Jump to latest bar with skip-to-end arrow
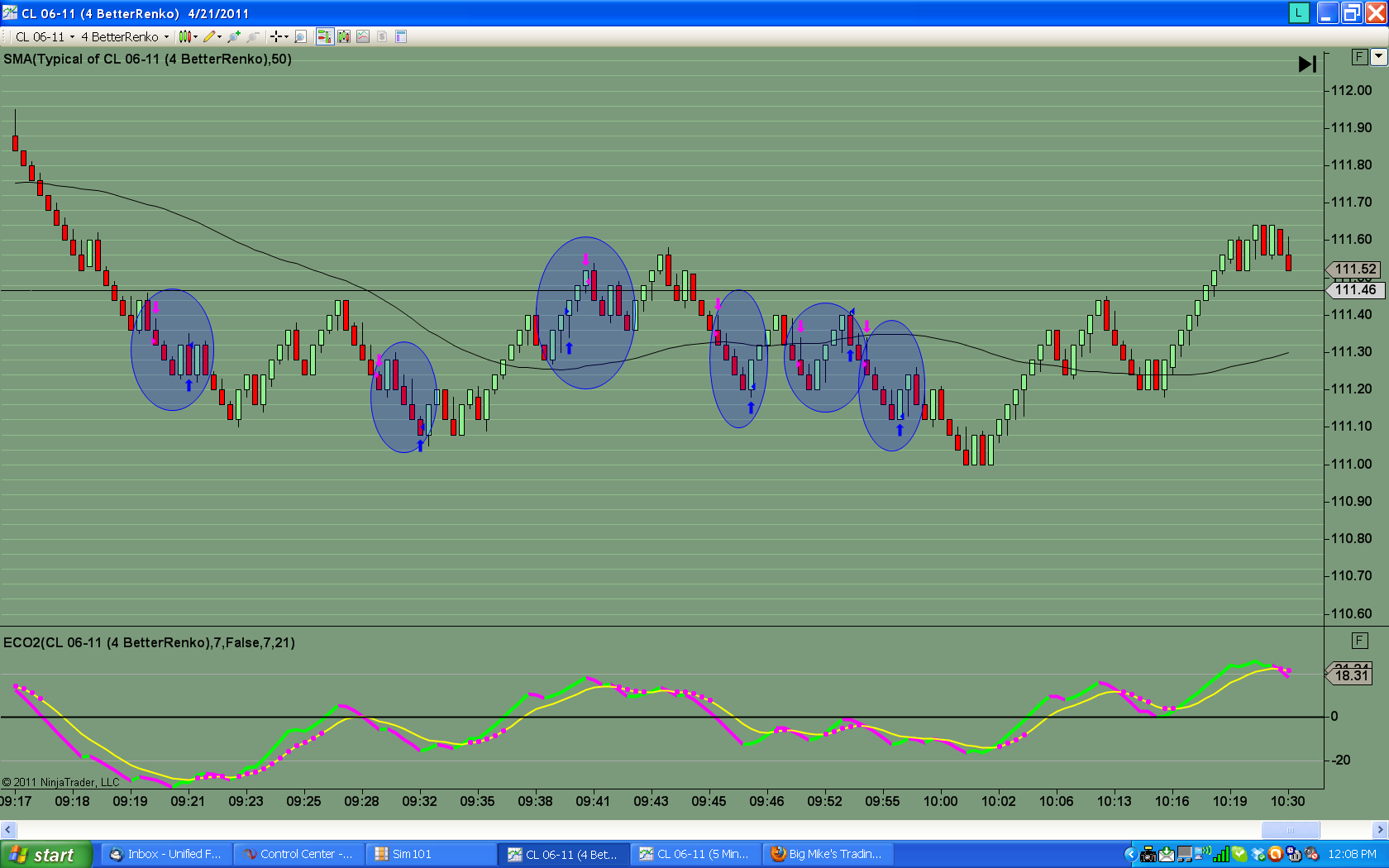The image size is (1389, 868). [x=1307, y=64]
